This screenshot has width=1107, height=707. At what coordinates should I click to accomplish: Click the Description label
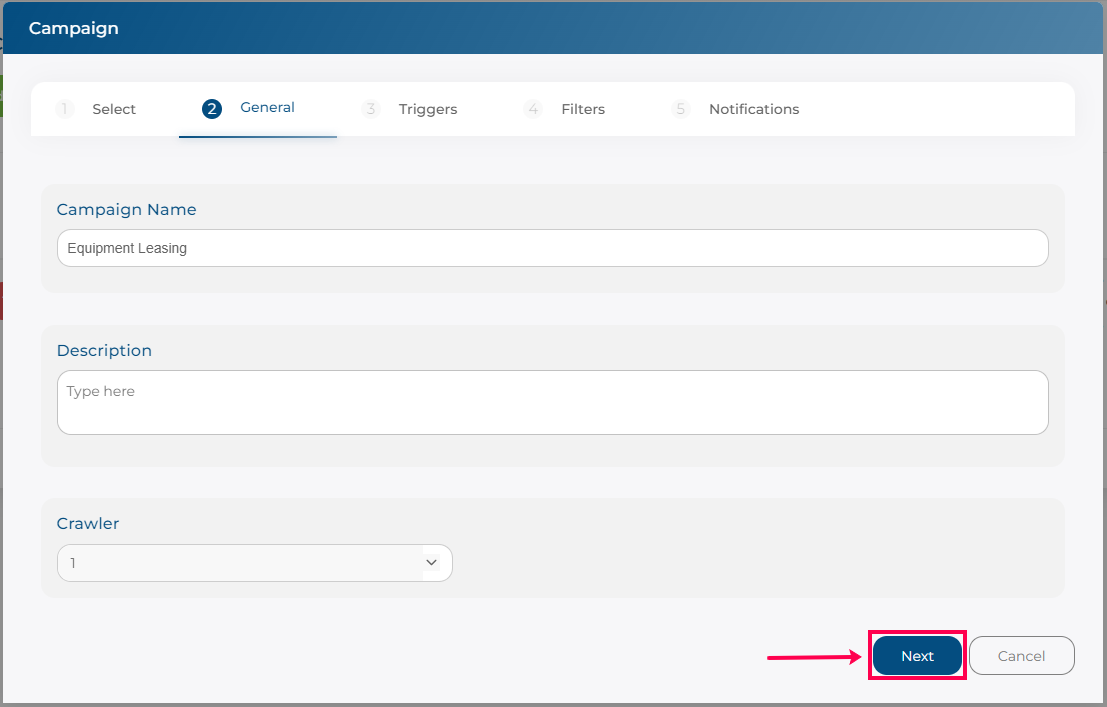pos(104,351)
